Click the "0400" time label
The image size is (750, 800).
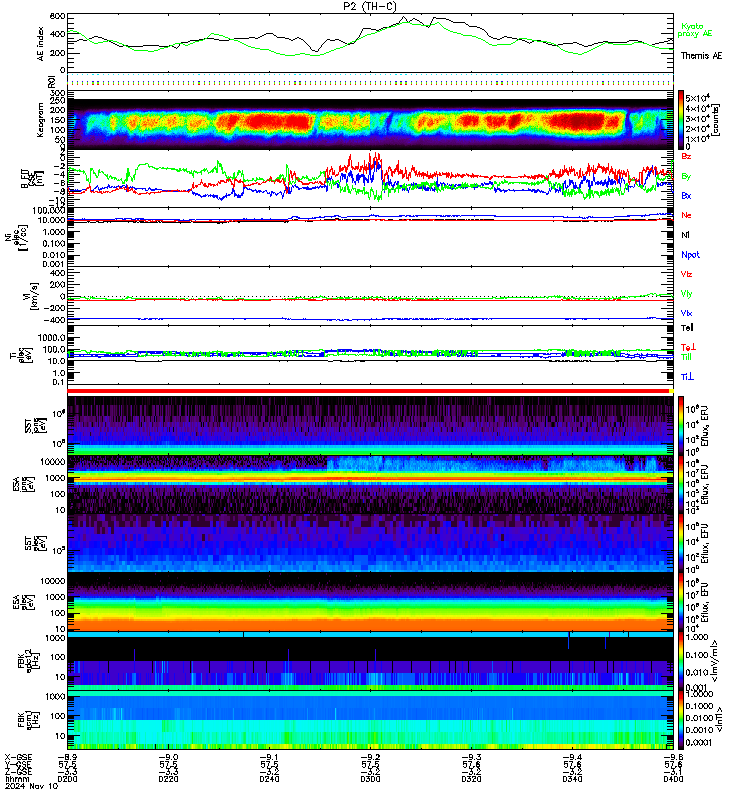(673, 779)
